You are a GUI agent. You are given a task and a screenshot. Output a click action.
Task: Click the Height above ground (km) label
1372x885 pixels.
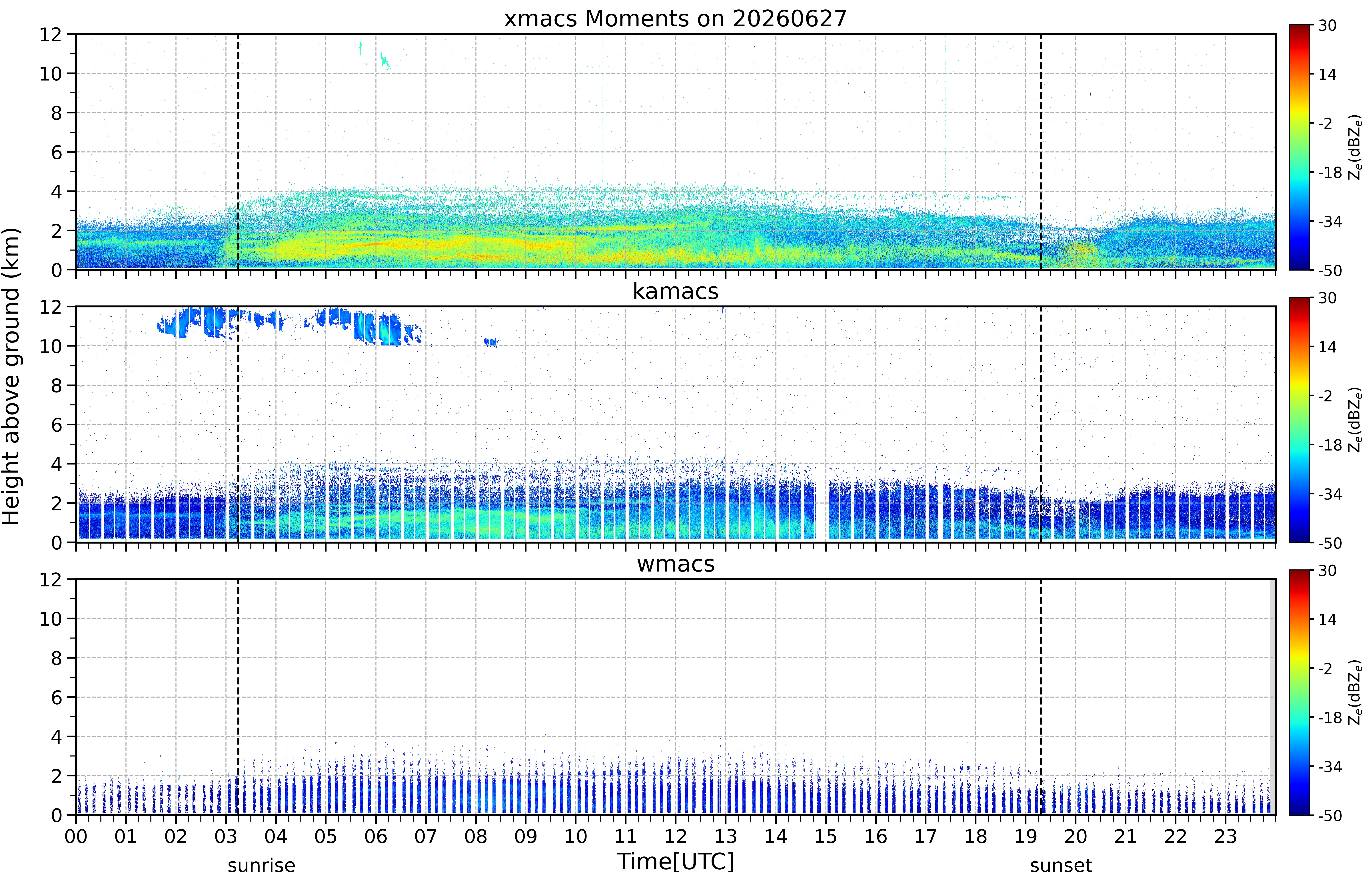(11, 376)
